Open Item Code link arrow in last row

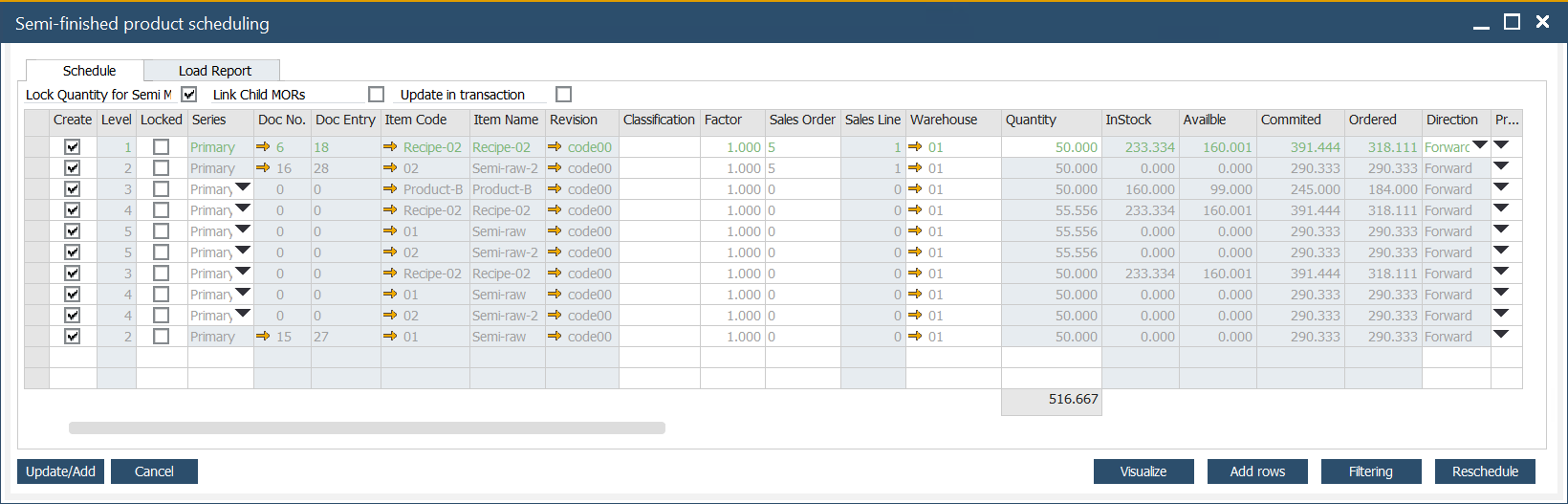[x=390, y=337]
